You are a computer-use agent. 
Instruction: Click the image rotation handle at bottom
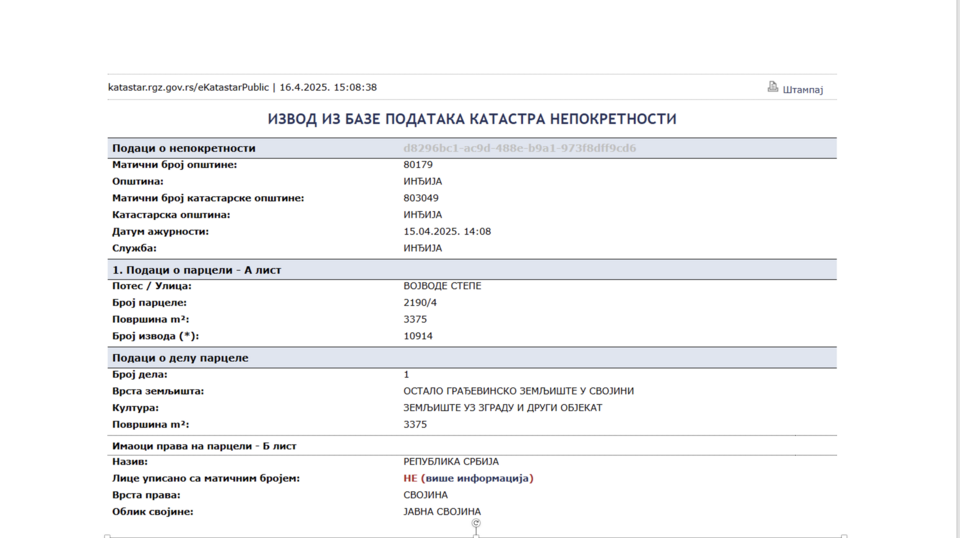click(x=476, y=523)
